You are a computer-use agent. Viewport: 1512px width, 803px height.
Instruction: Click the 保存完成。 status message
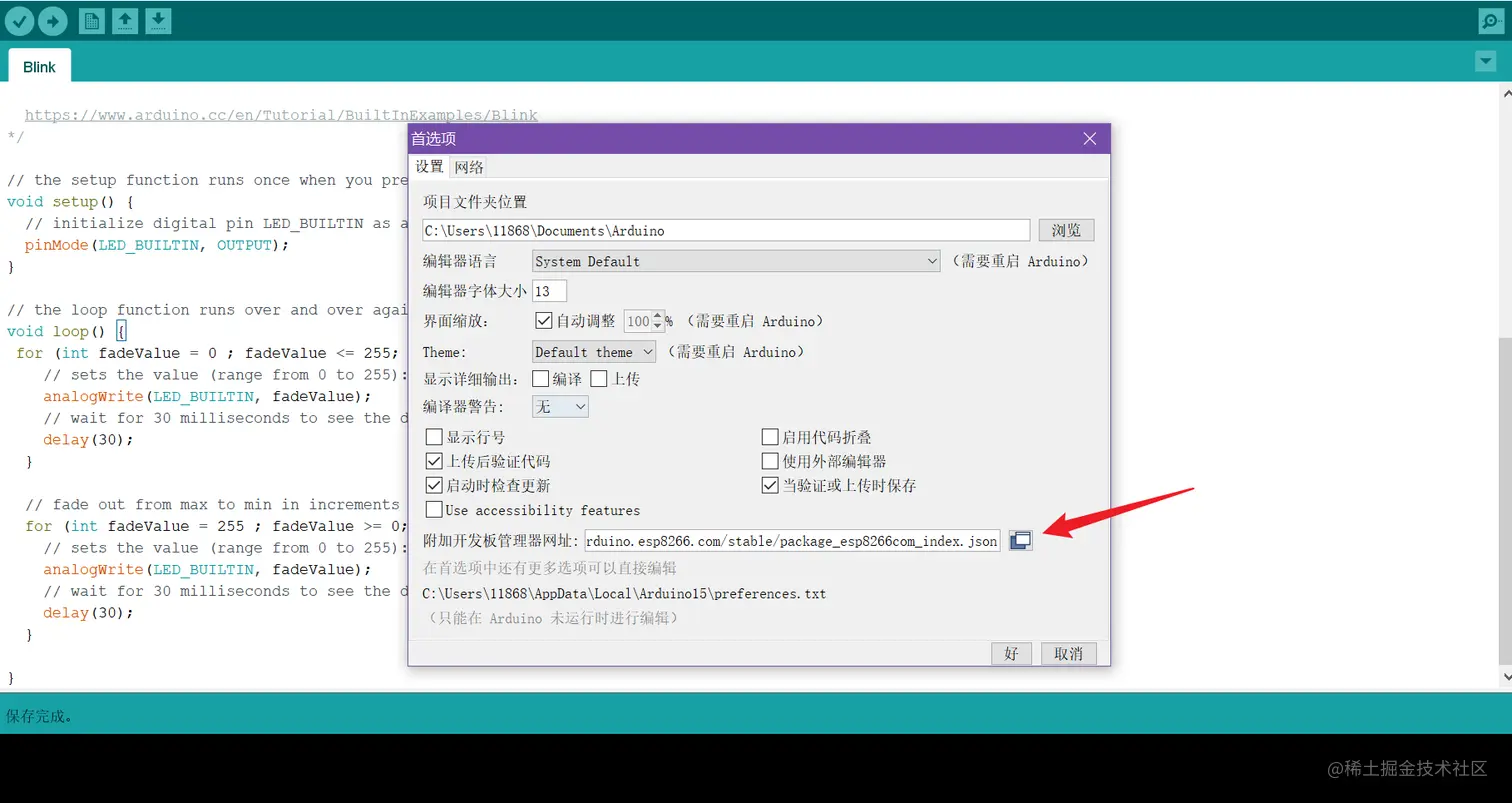[x=40, y=716]
